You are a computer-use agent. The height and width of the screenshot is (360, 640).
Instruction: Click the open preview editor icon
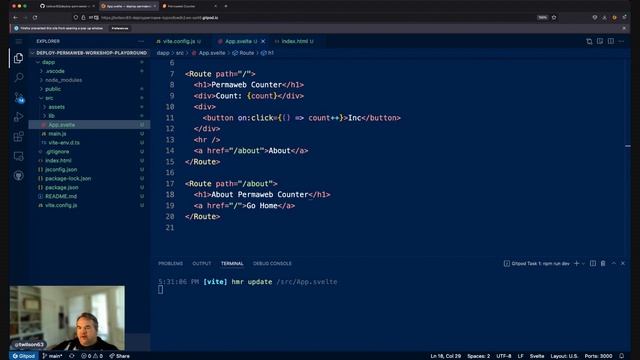[600, 41]
